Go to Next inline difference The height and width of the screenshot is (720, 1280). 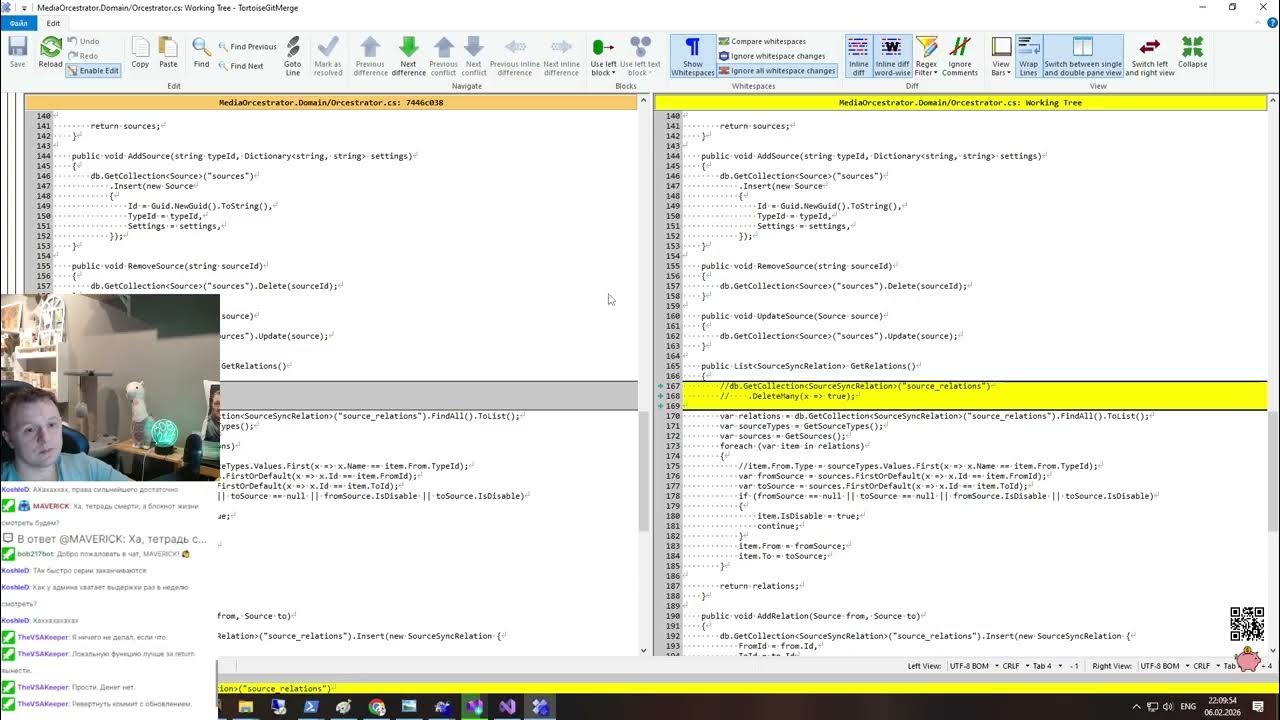point(561,56)
